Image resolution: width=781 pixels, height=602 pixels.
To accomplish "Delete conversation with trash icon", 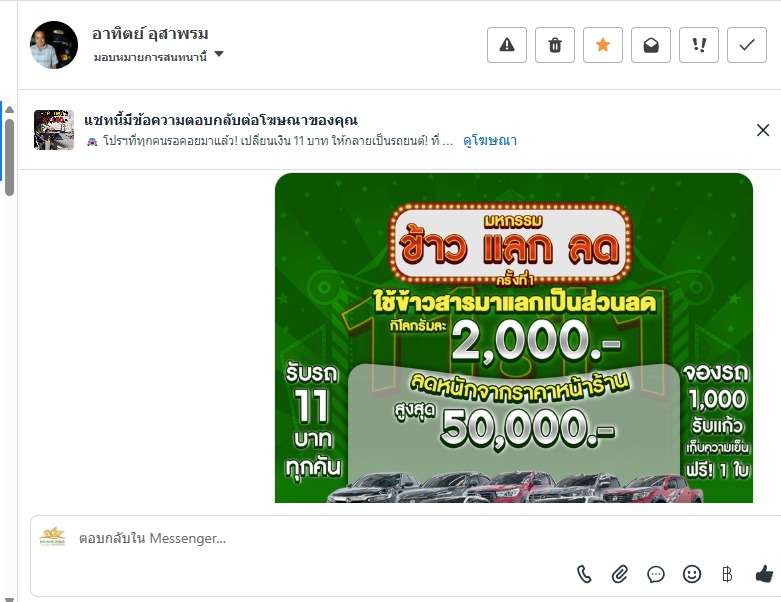I will click(x=555, y=45).
